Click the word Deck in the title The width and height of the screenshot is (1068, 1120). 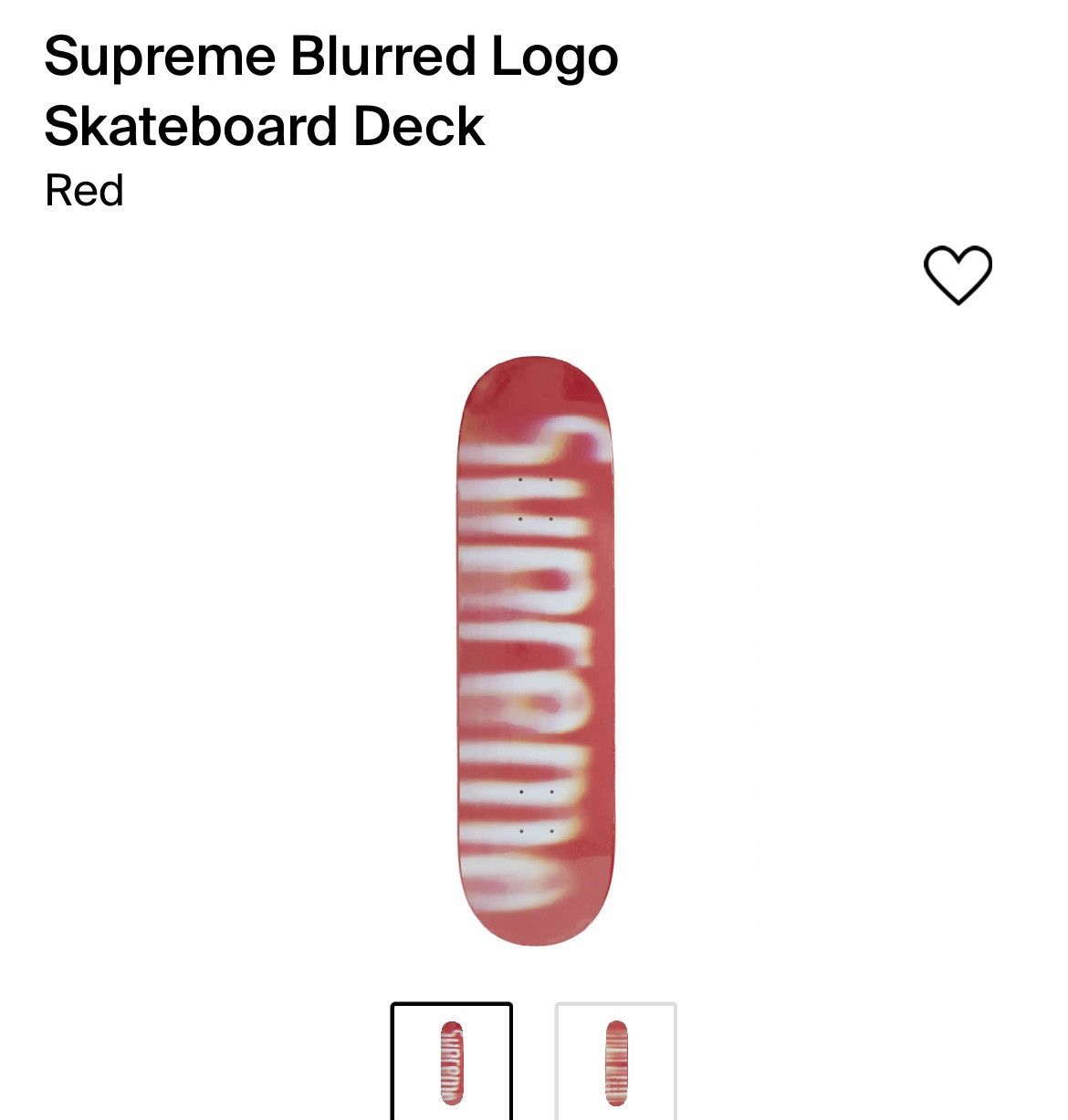coord(419,126)
